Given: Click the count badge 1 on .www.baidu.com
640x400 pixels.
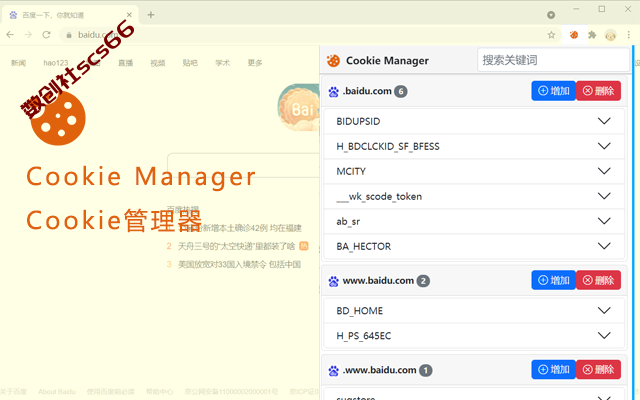Looking at the screenshot, I should pyautogui.click(x=426, y=370).
